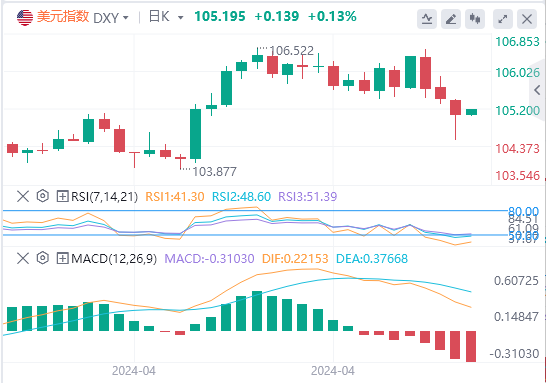Click the MACD:-0.31030 value
This screenshot has height=383, width=546.
(209, 259)
